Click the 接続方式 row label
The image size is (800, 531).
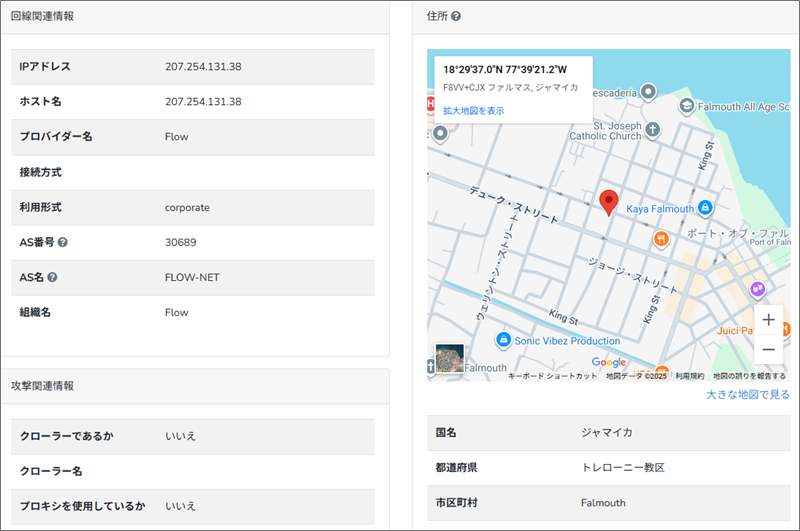(40, 172)
